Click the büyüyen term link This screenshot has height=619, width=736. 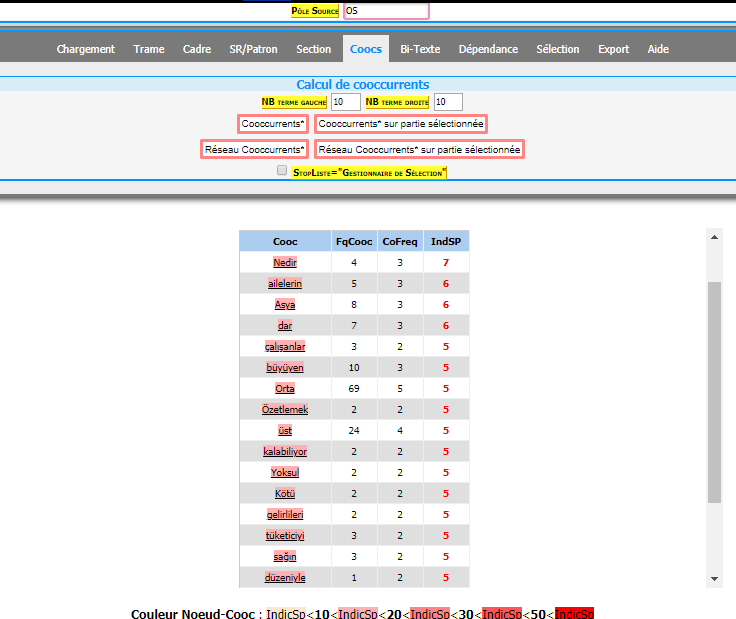(285, 367)
